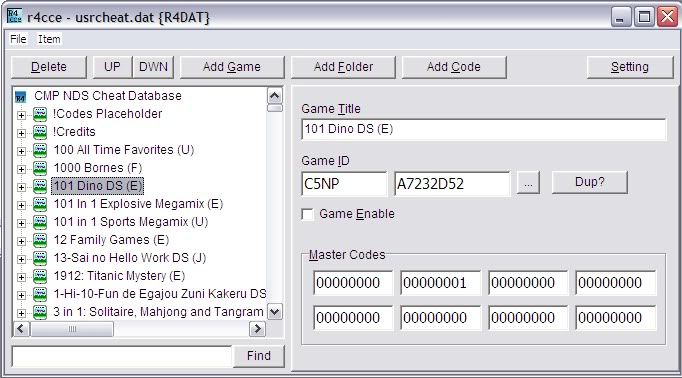
Task: Expand the 100 All Time Favorites (U) node
Action: pyautogui.click(x=21, y=151)
